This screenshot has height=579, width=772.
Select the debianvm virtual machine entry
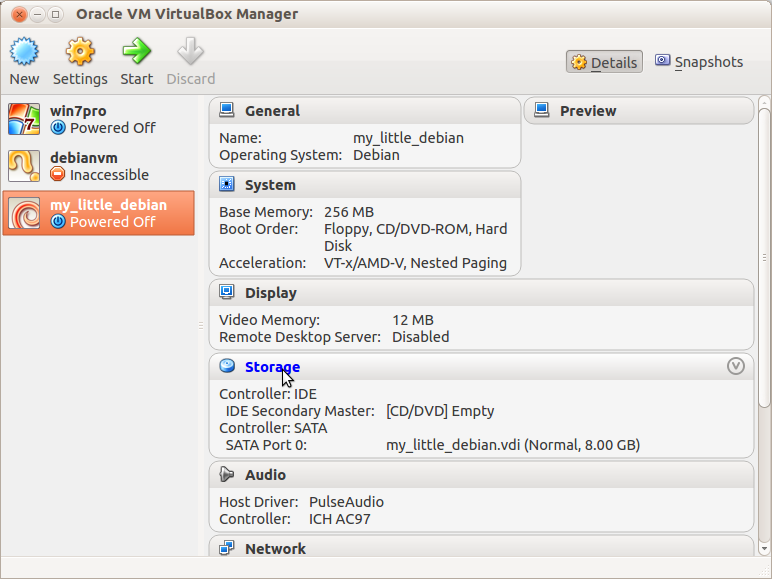pos(98,166)
